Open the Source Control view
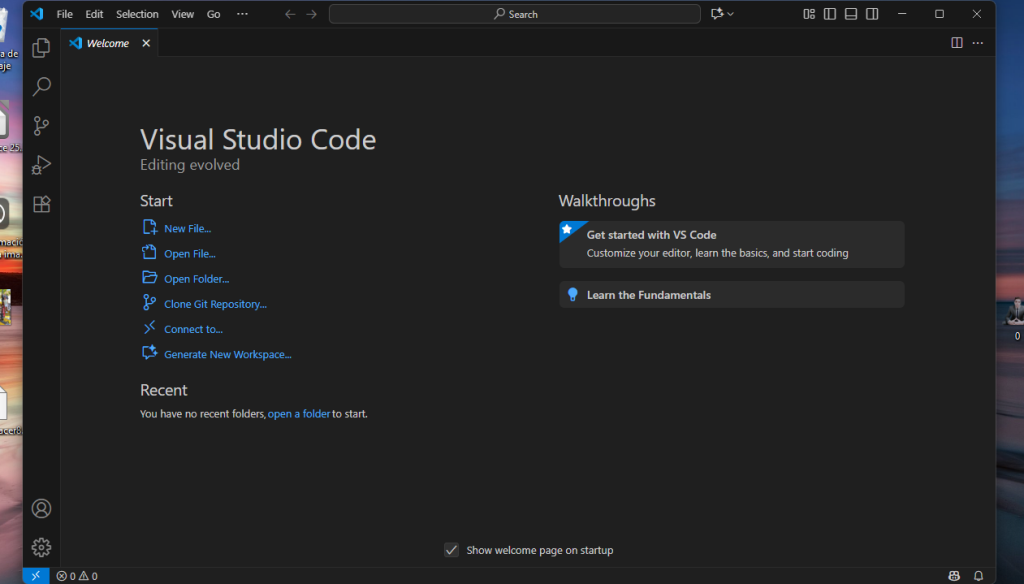The width and height of the screenshot is (1024, 584). point(41,126)
